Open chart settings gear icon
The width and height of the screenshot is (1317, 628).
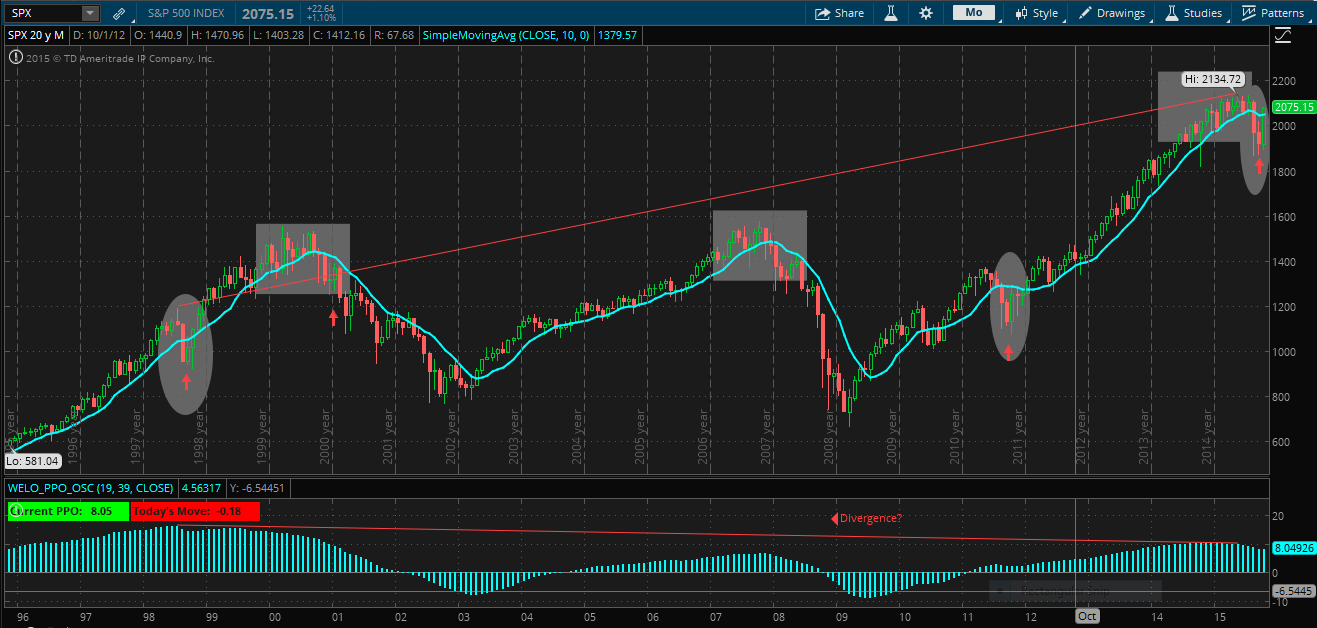click(x=926, y=13)
